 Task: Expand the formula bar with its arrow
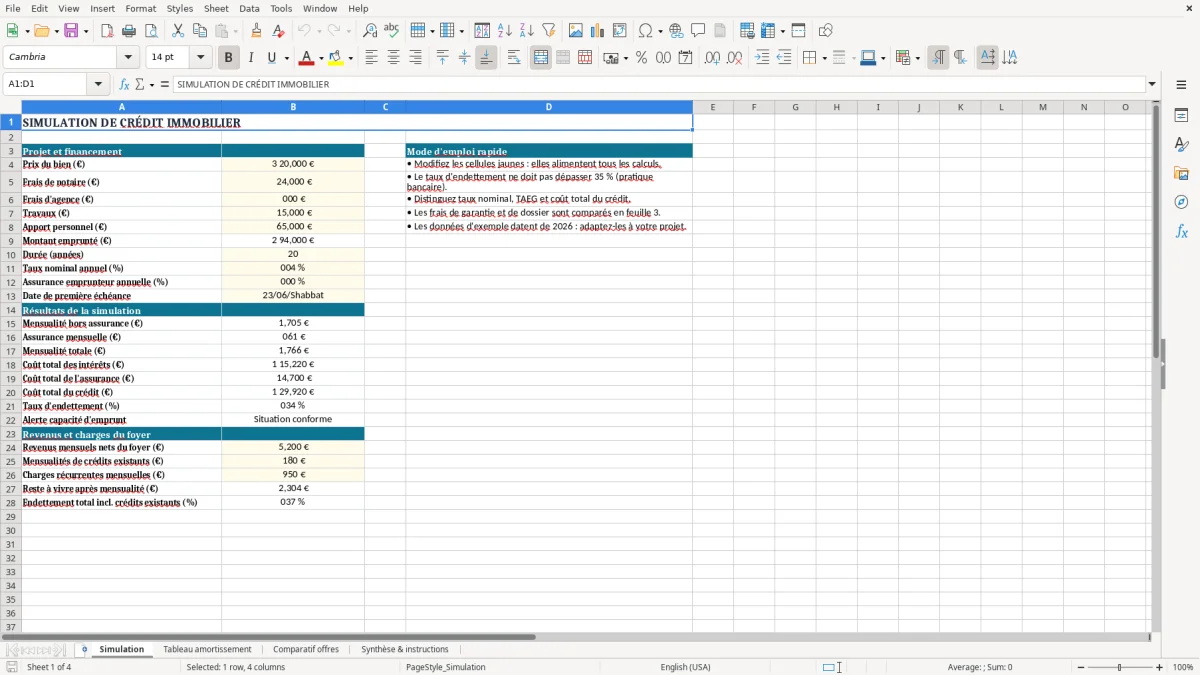coord(1152,84)
